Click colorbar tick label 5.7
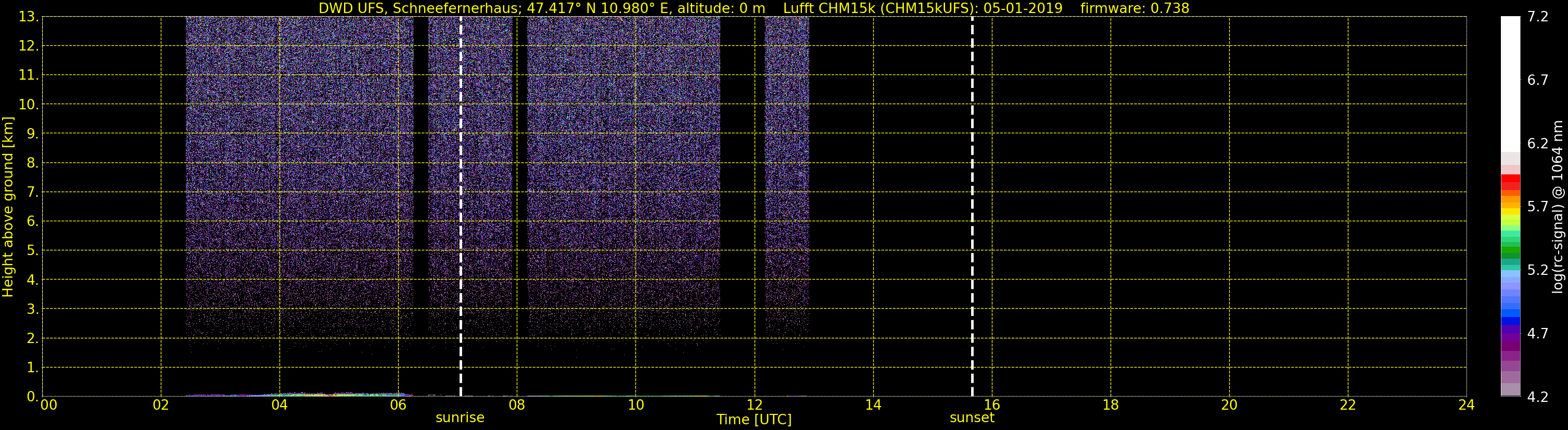Screen dimensions: 1568x430 point(1538,207)
